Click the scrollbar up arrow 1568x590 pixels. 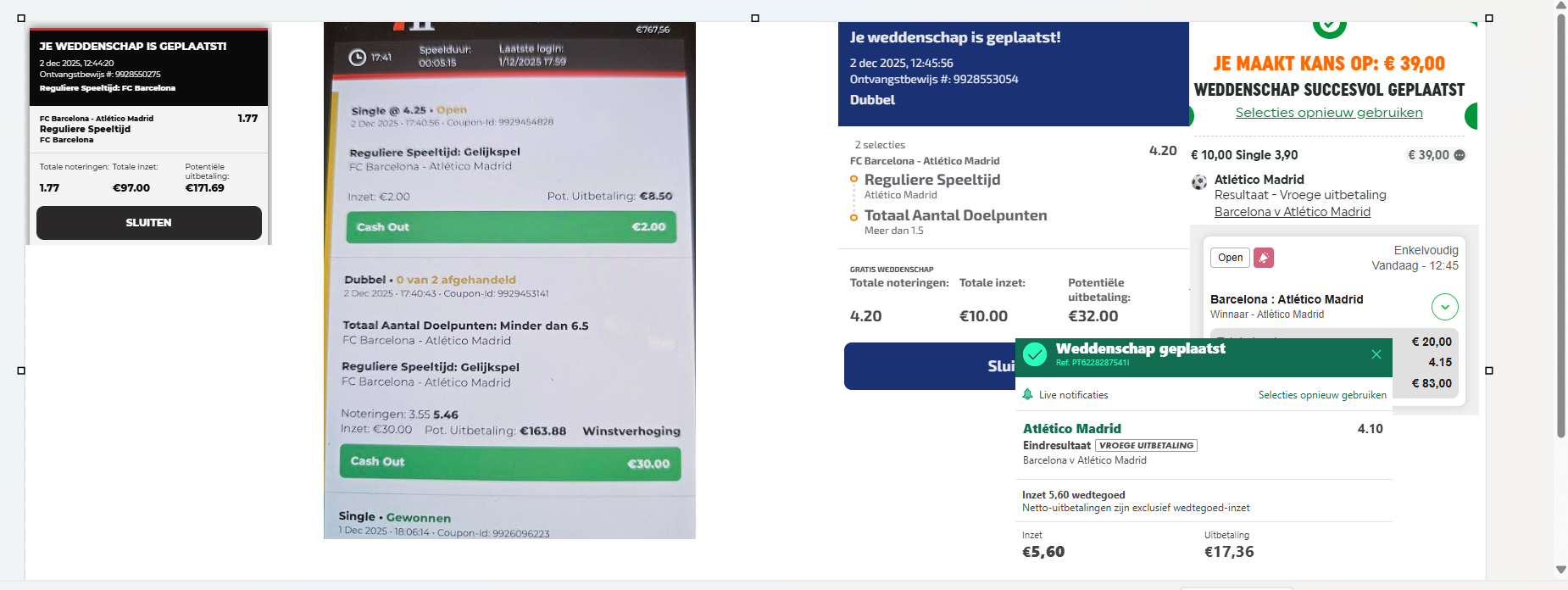pos(1560,6)
